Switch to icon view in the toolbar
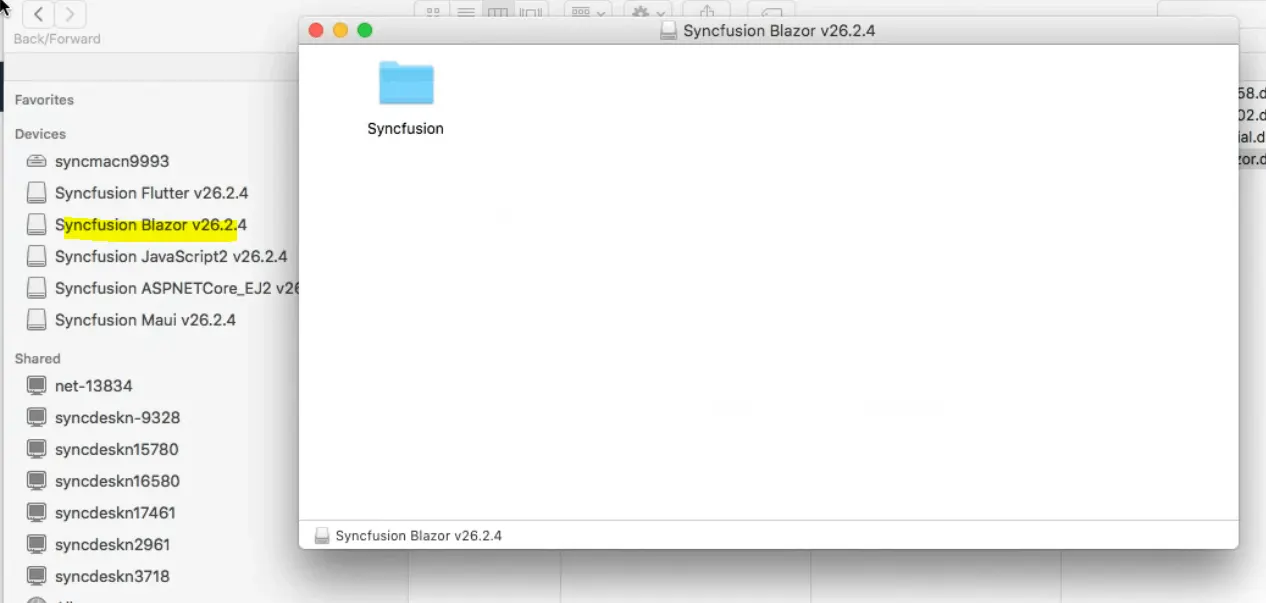Image resolution: width=1266 pixels, height=603 pixels. coord(432,11)
